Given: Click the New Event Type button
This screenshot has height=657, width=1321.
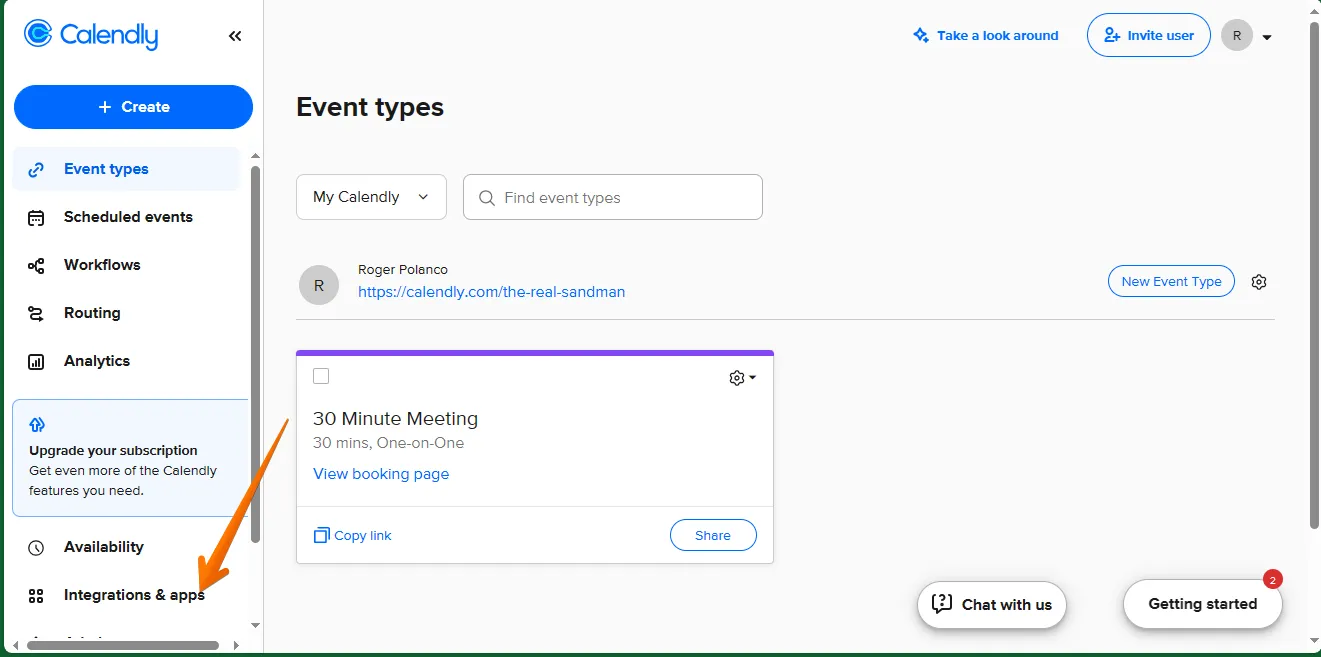Looking at the screenshot, I should pos(1171,281).
